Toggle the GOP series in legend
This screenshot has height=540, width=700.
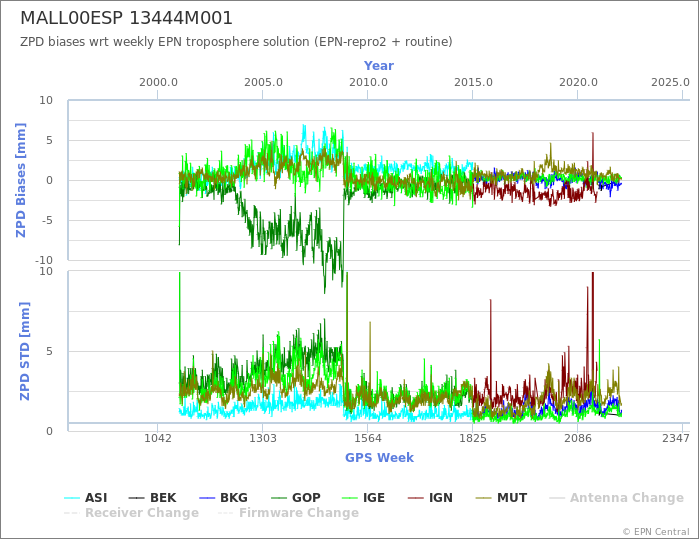[x=296, y=498]
